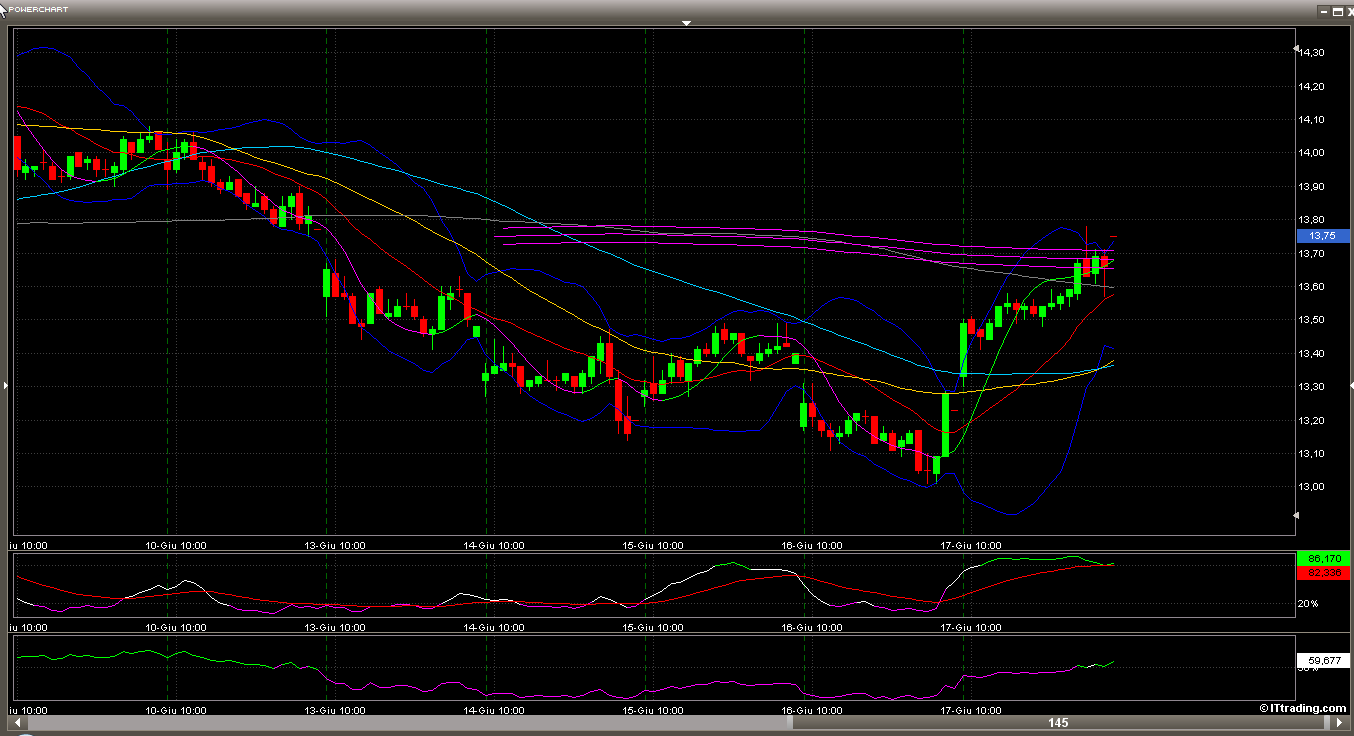Click the 14,30 price axis label
Screen dimensions: 1354x736
1311,52
